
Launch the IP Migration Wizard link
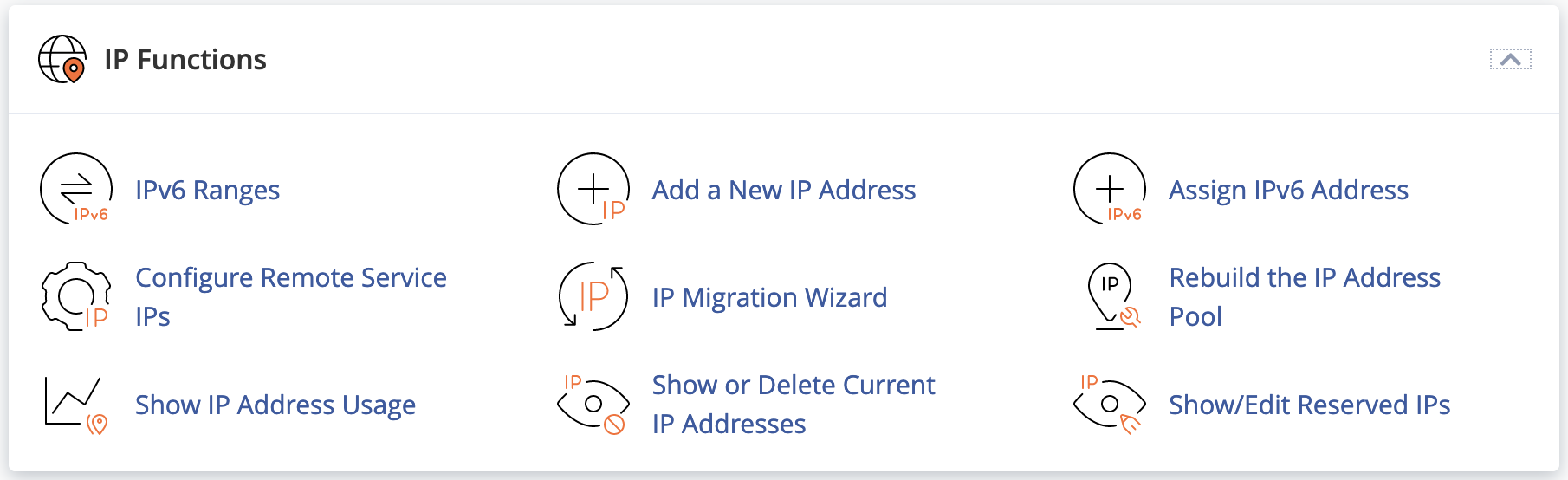[769, 297]
